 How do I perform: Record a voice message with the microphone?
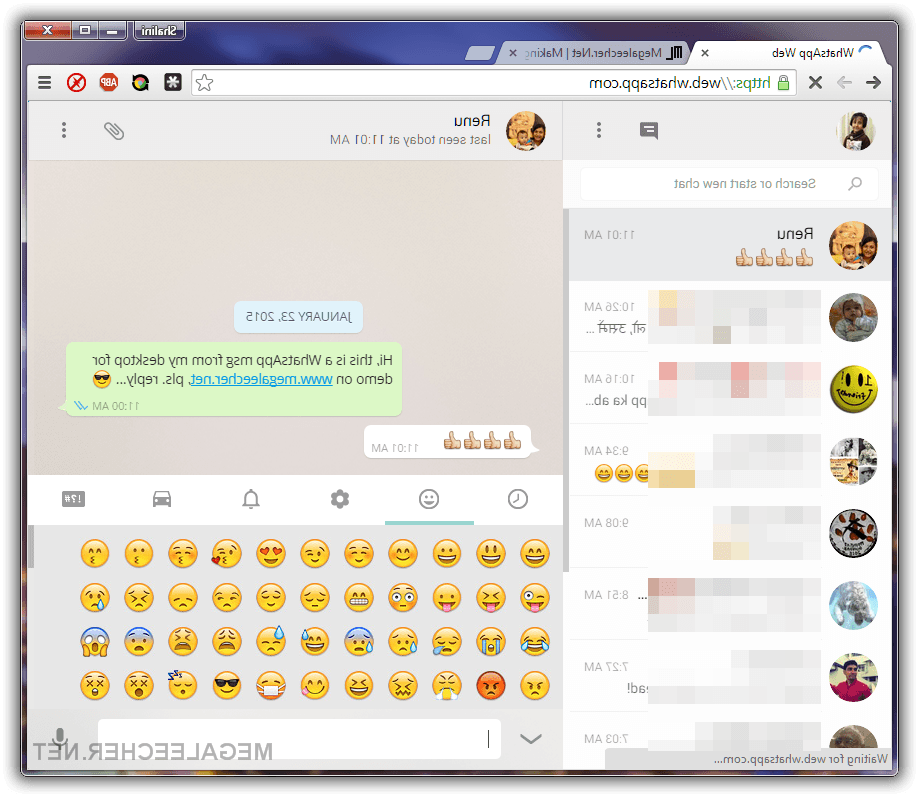(60, 739)
